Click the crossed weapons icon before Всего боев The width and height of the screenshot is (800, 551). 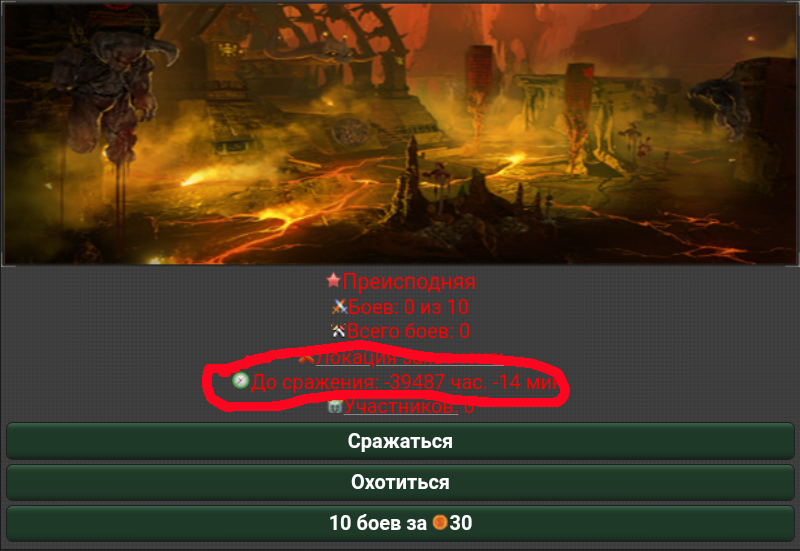click(338, 331)
